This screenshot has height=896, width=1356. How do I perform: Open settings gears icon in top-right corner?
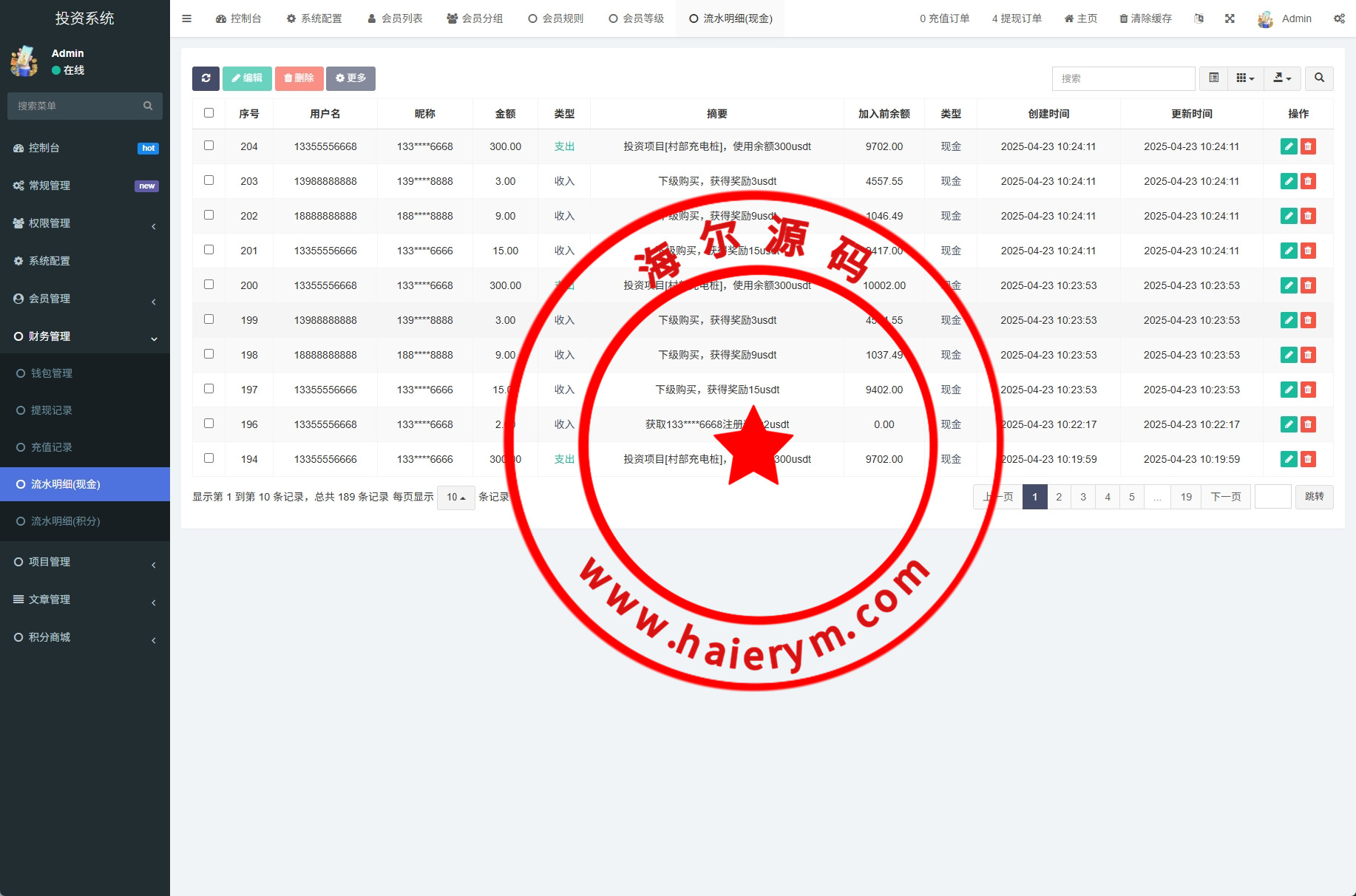[1339, 18]
